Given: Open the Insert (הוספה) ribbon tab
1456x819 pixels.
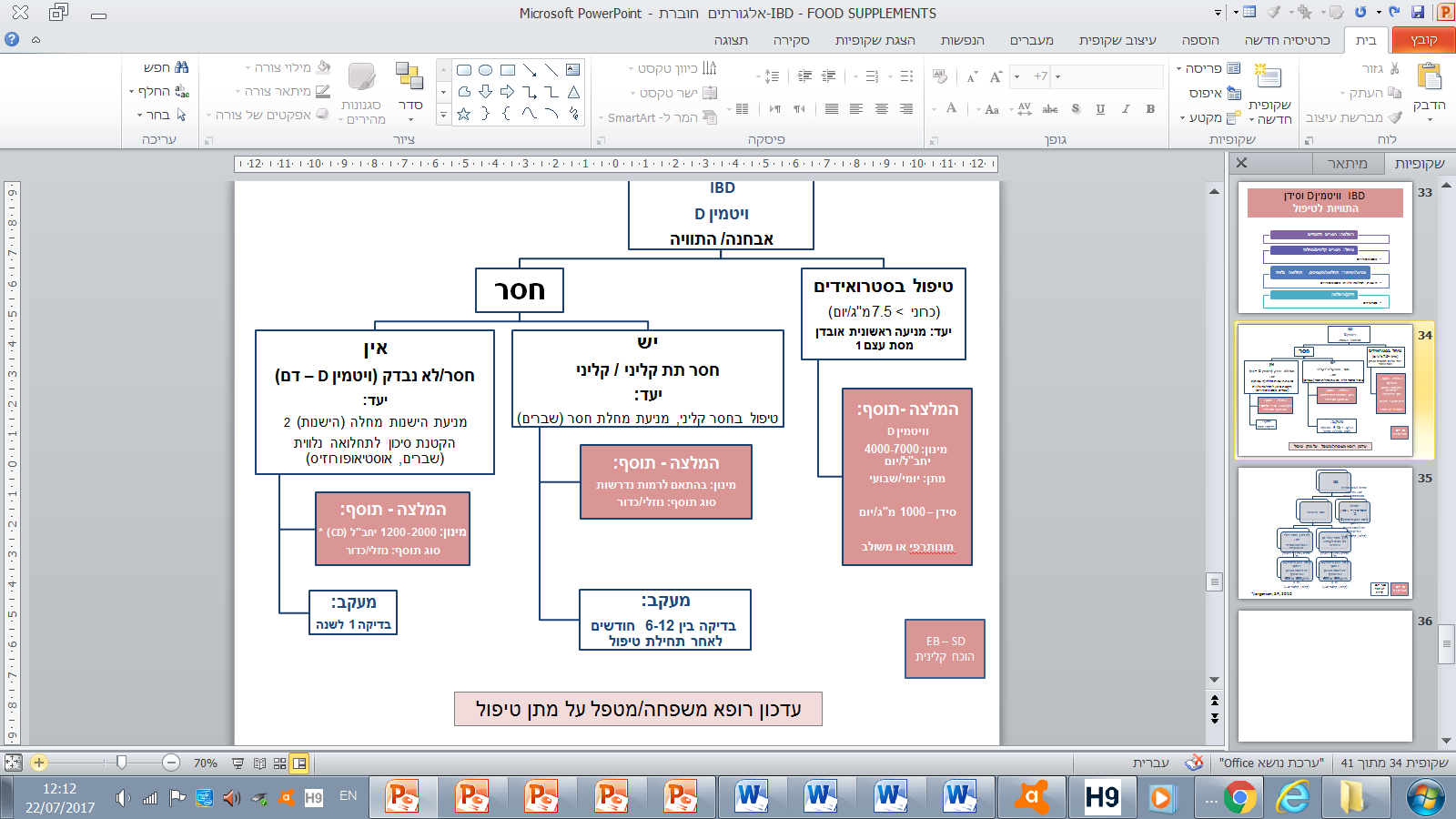Looking at the screenshot, I should 1199,40.
